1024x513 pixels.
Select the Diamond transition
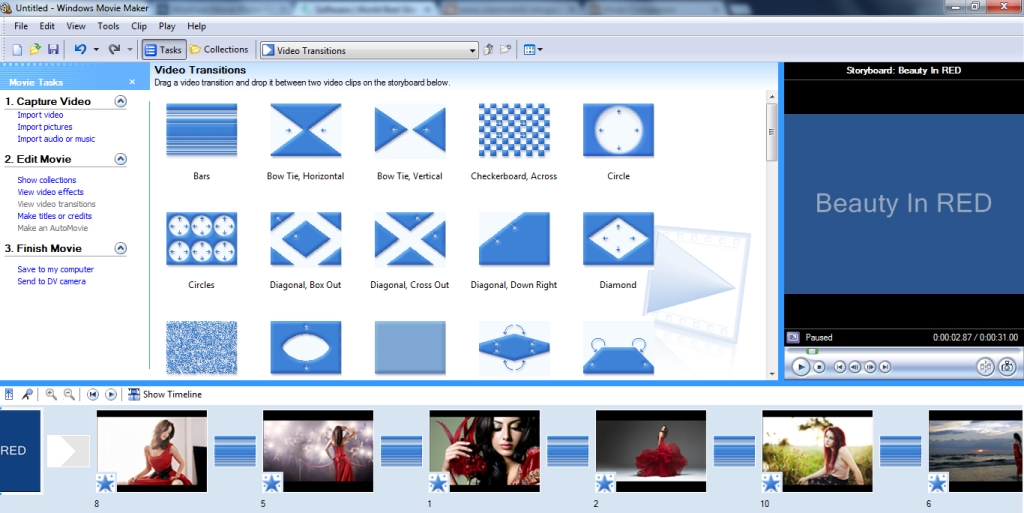tap(618, 239)
